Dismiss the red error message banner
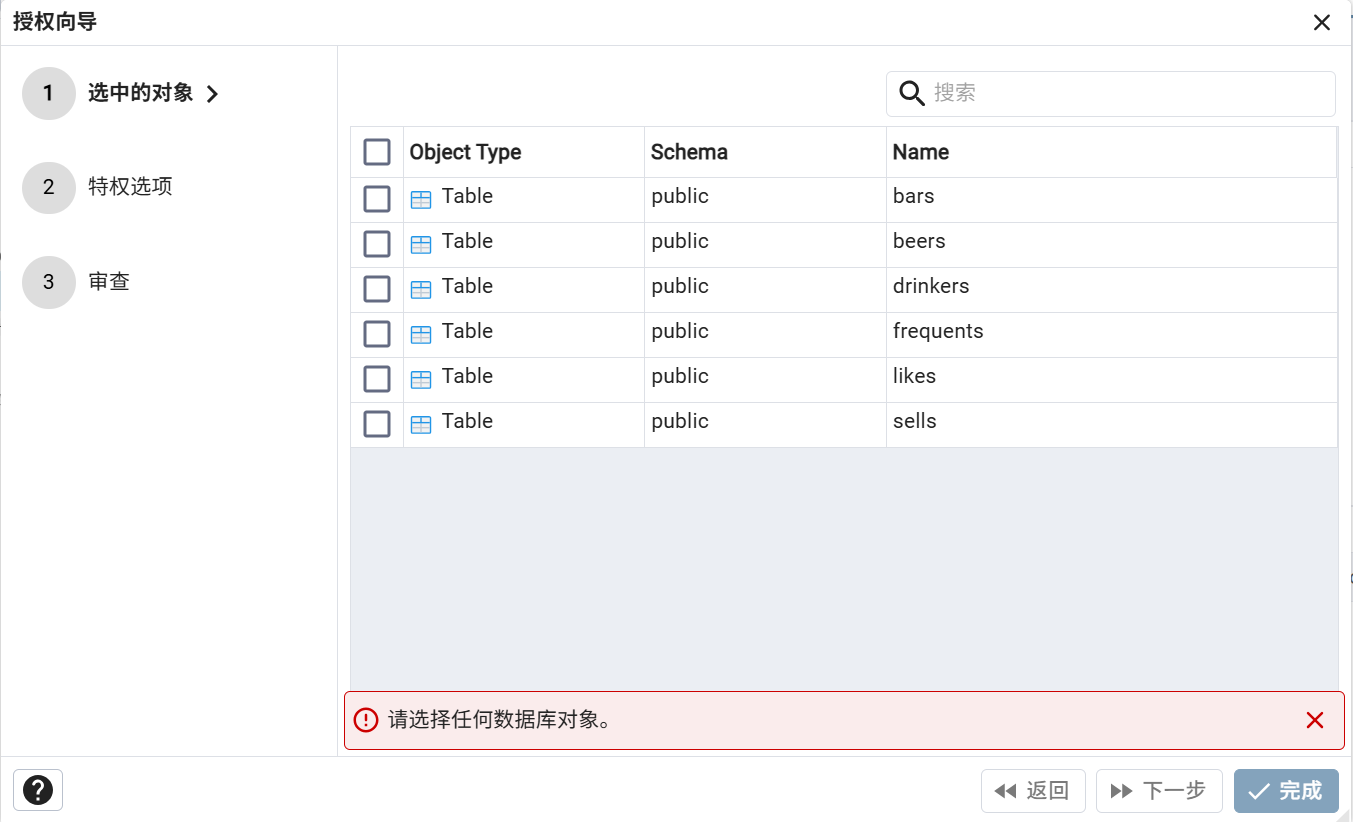Screen dimensions: 1353x822 click(x=1314, y=720)
